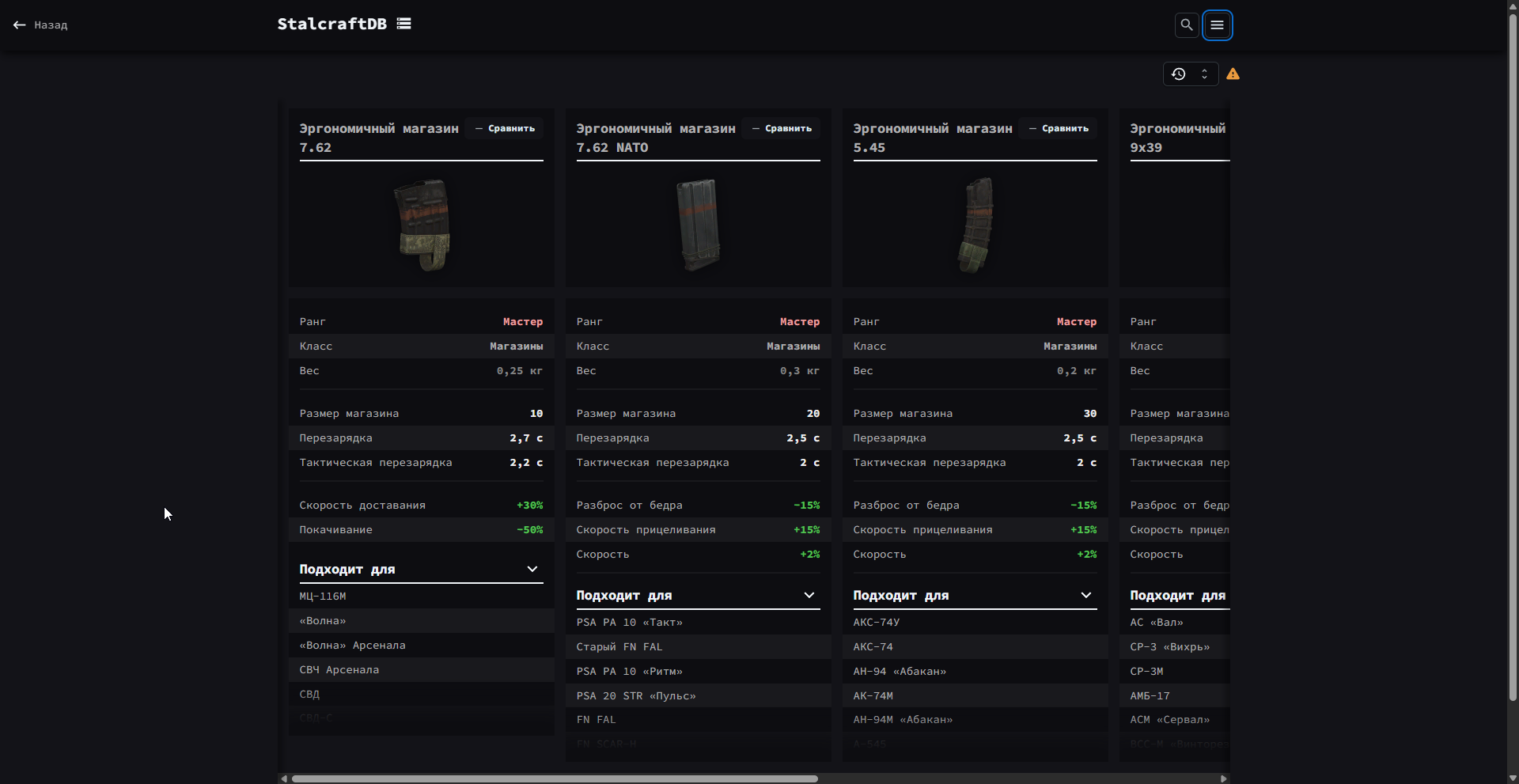Select the «Волна» weapon entry
Screen dimensions: 1519x784
pos(323,621)
